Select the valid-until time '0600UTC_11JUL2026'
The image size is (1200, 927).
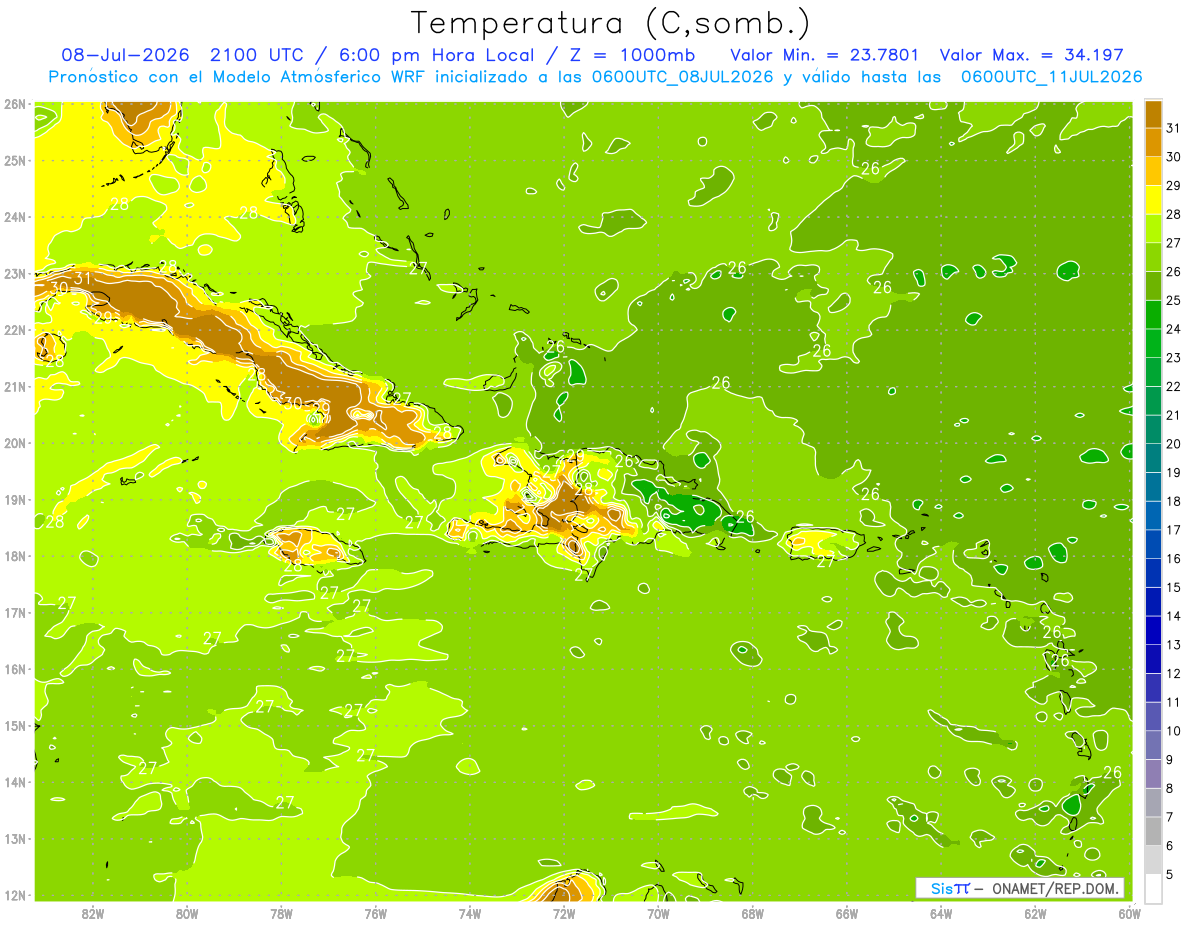1050,77
